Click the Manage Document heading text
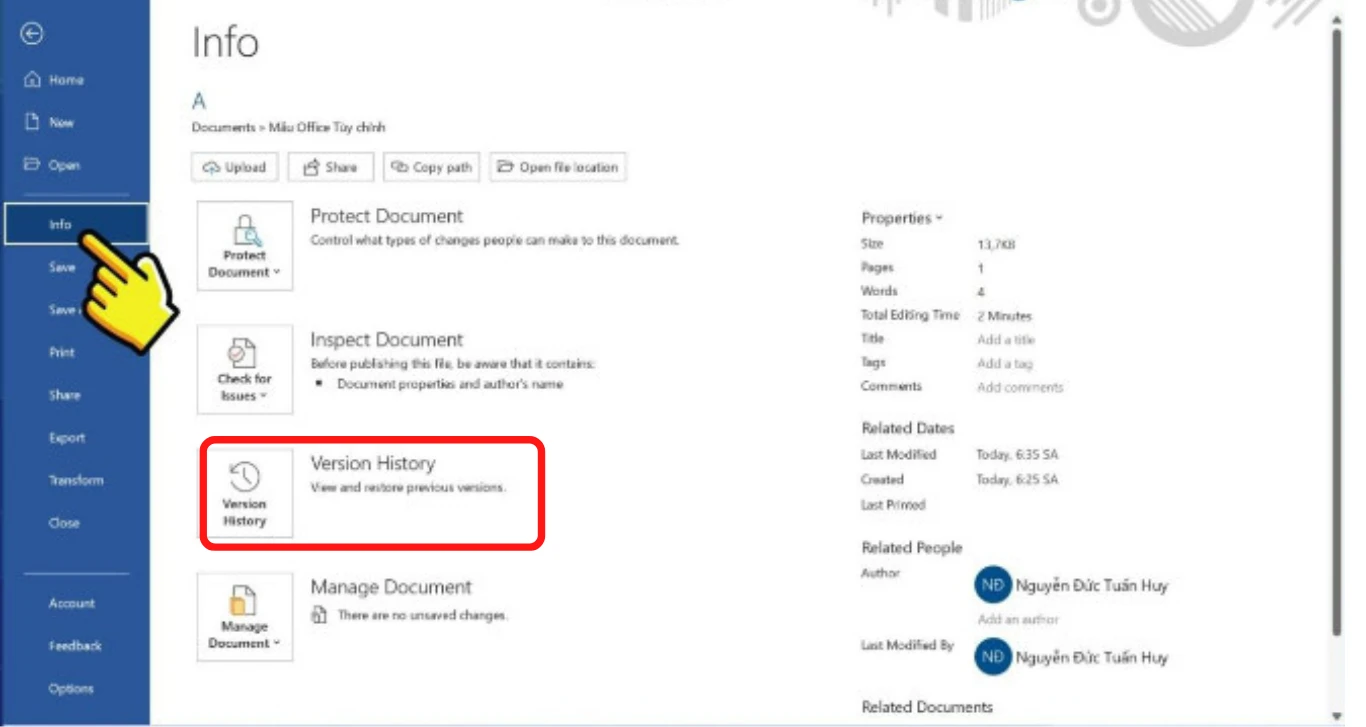1366x727 pixels. [x=391, y=587]
